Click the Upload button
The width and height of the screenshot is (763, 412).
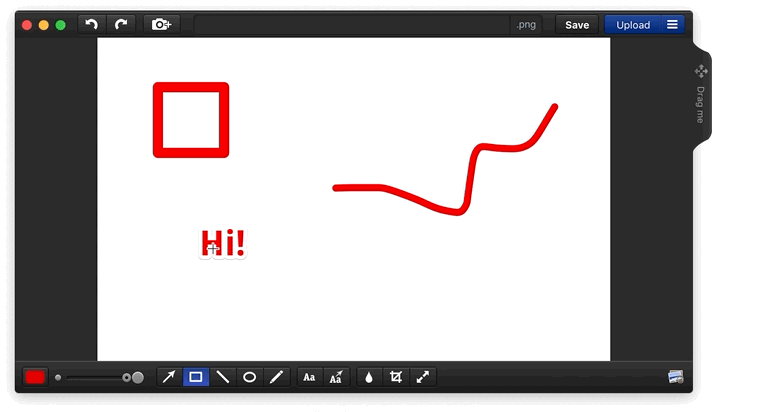click(x=632, y=25)
